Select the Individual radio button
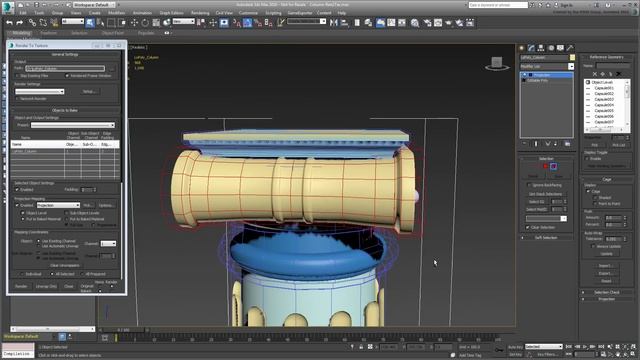The width and height of the screenshot is (640, 360). click(x=23, y=274)
